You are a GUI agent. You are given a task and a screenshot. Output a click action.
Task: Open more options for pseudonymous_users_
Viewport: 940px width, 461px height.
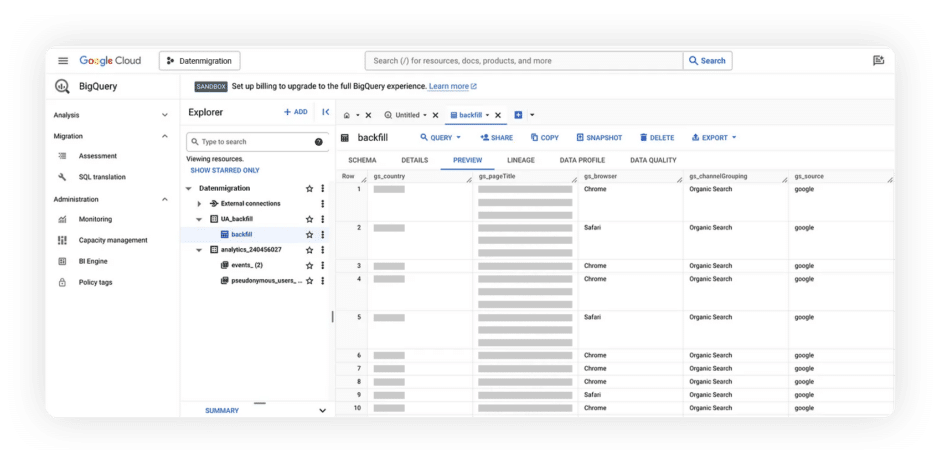[x=323, y=281]
